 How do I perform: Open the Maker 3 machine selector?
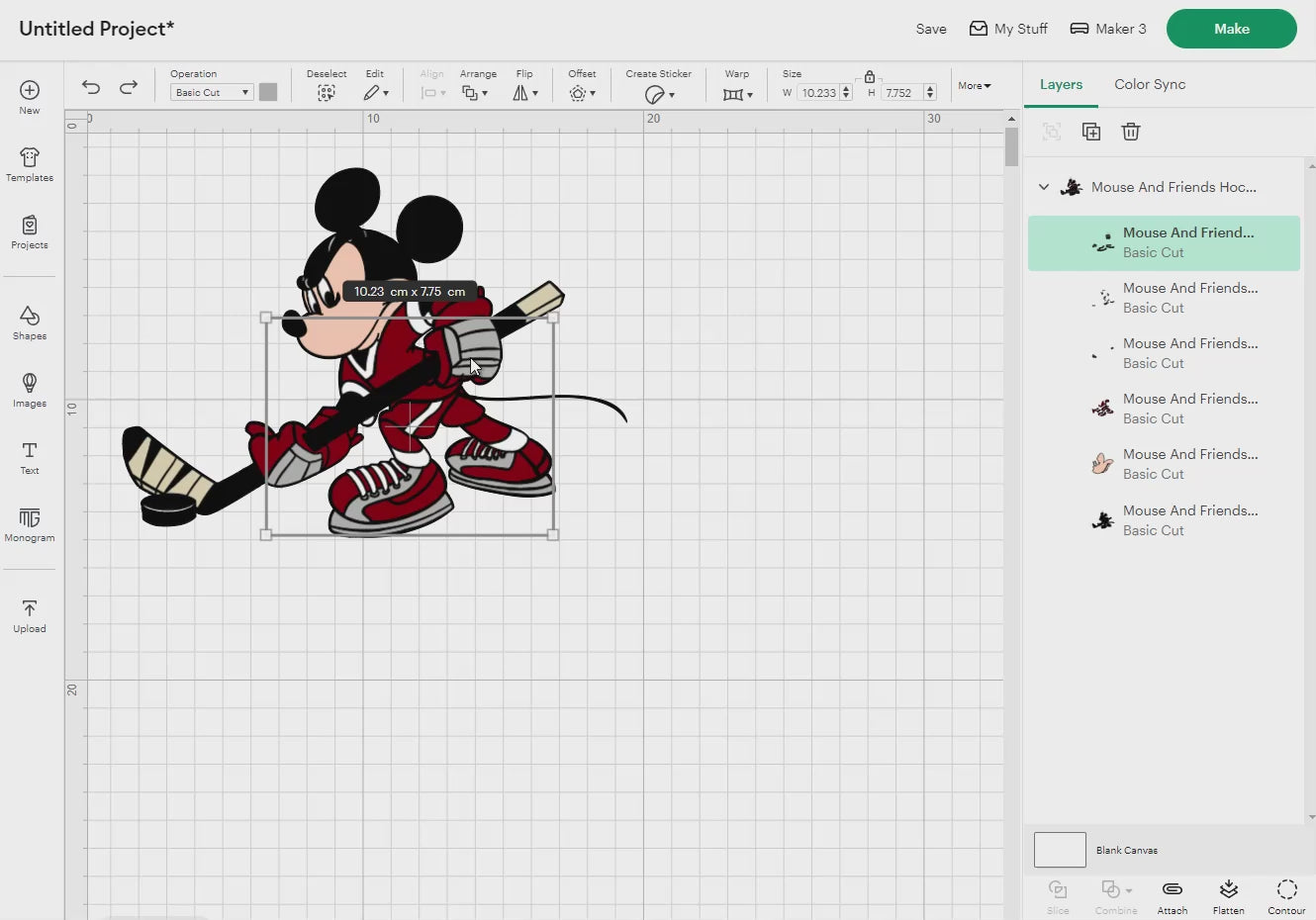(1108, 29)
